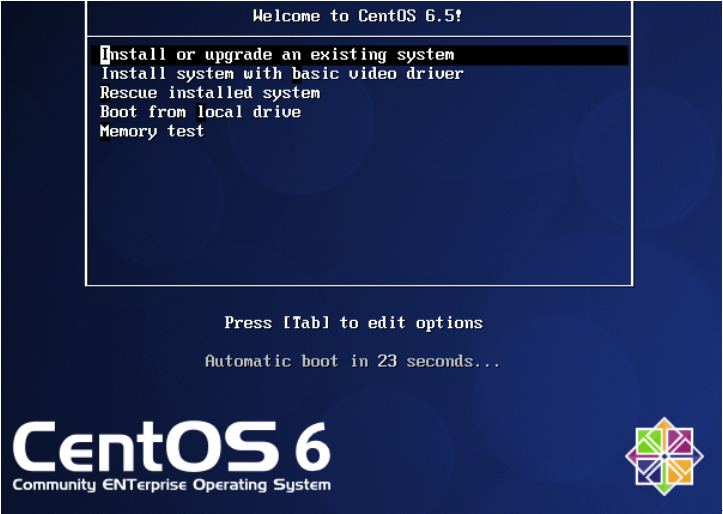Pick "Boot from local drive" option
723x514 pixels.
tap(201, 112)
